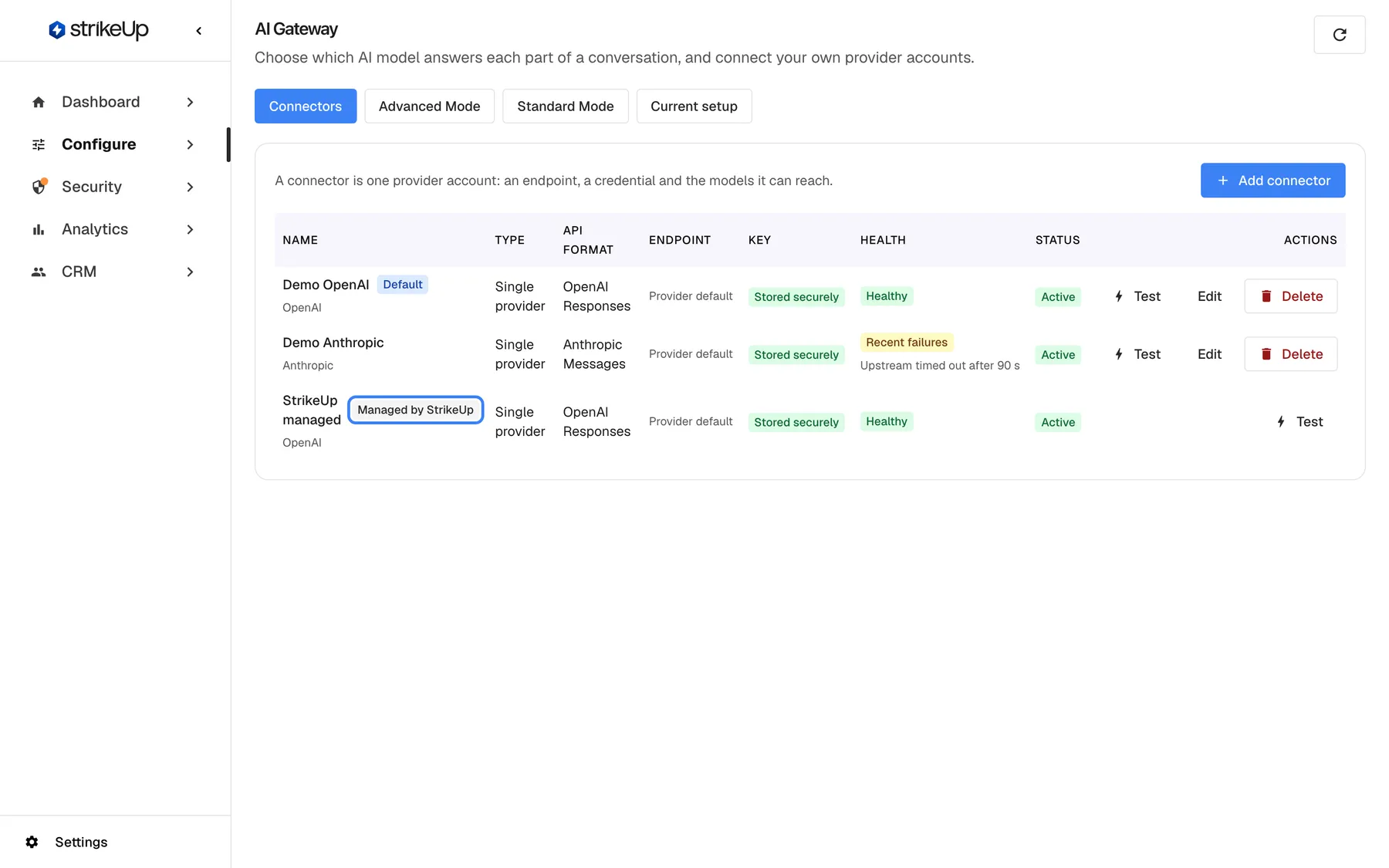
Task: Expand the Analytics menu chevron
Action: pos(190,229)
